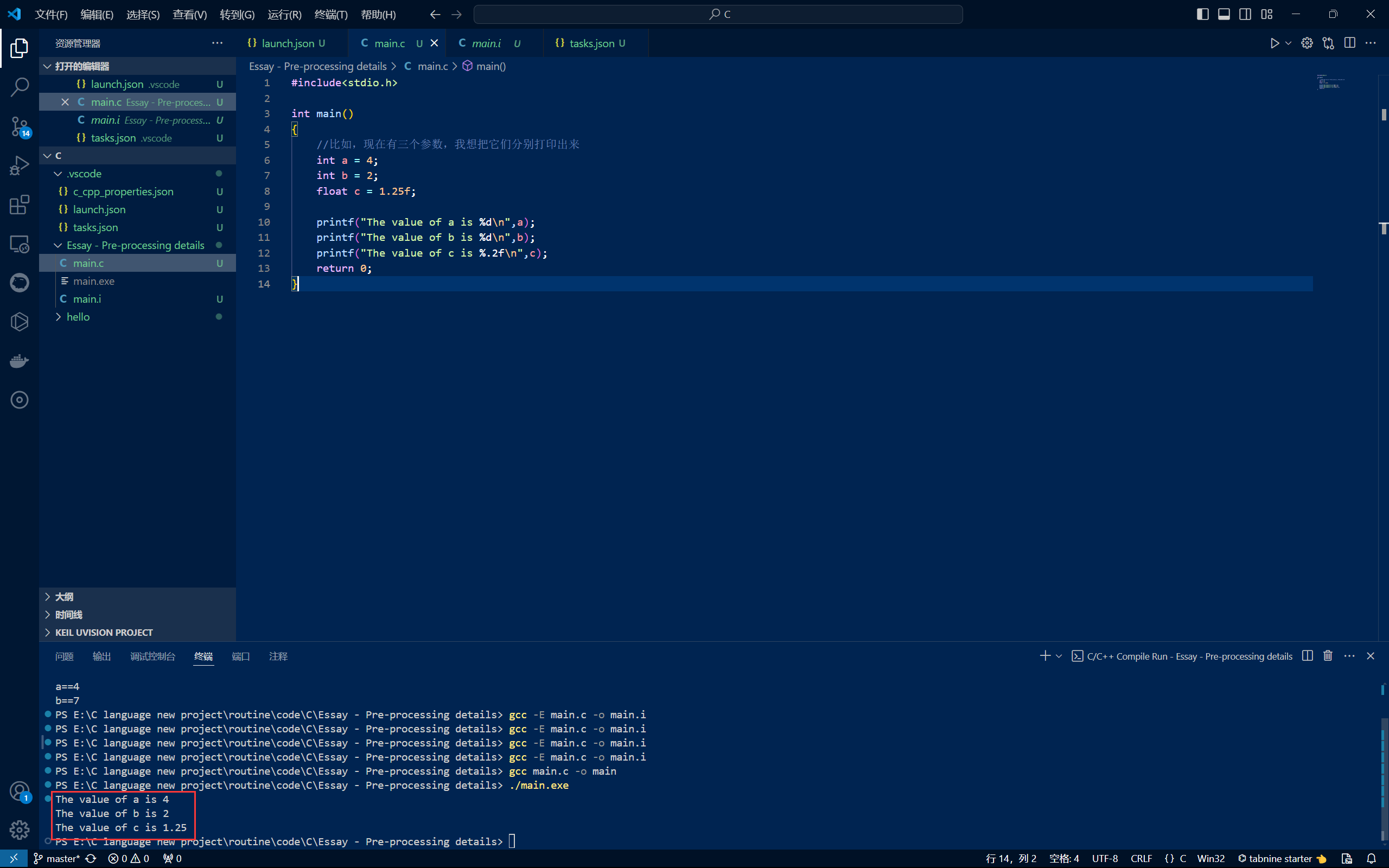The height and width of the screenshot is (868, 1389).
Task: Open the Extensions view
Action: point(20,205)
